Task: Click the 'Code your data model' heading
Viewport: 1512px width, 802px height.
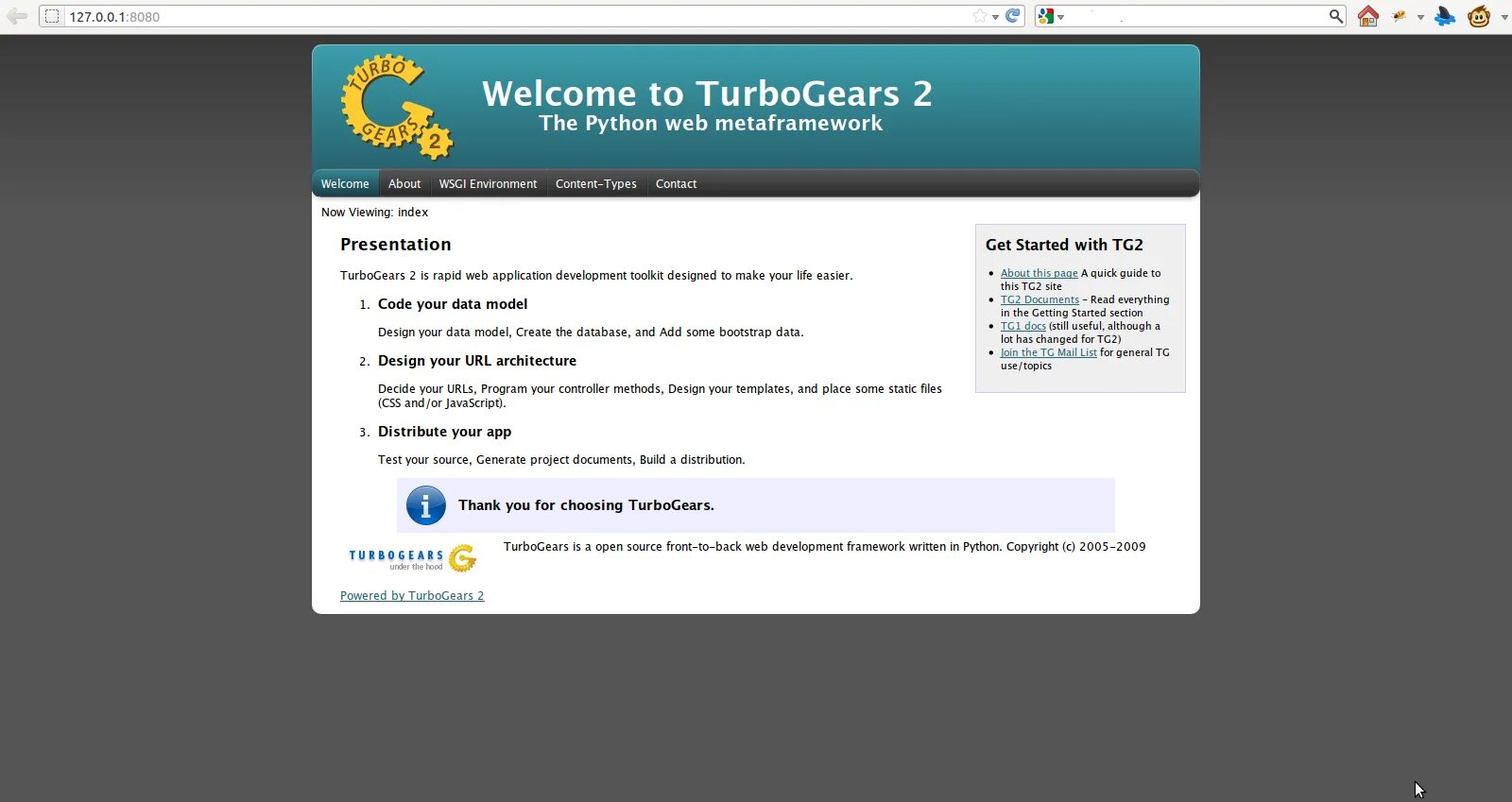Action: click(x=453, y=303)
